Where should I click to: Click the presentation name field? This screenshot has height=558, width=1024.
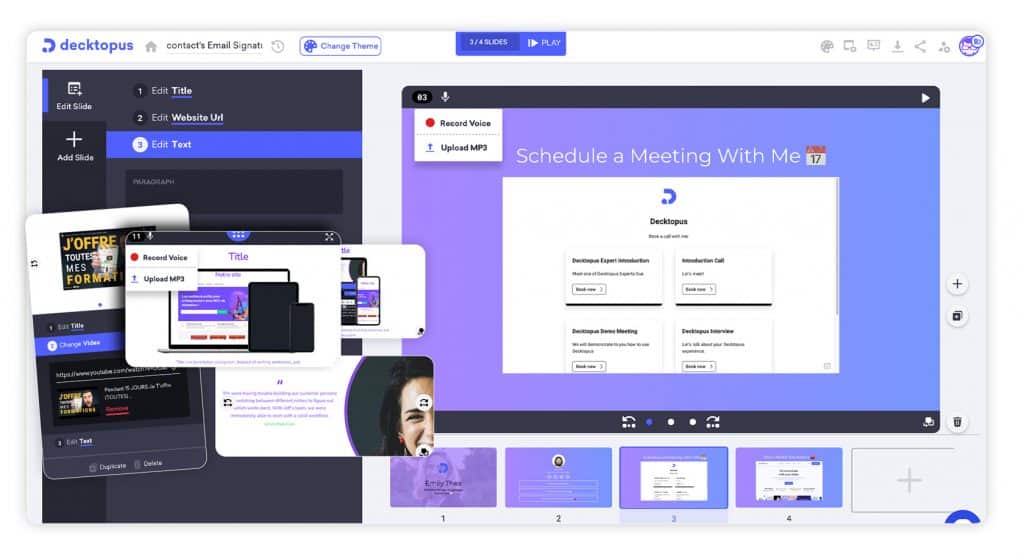(x=214, y=45)
